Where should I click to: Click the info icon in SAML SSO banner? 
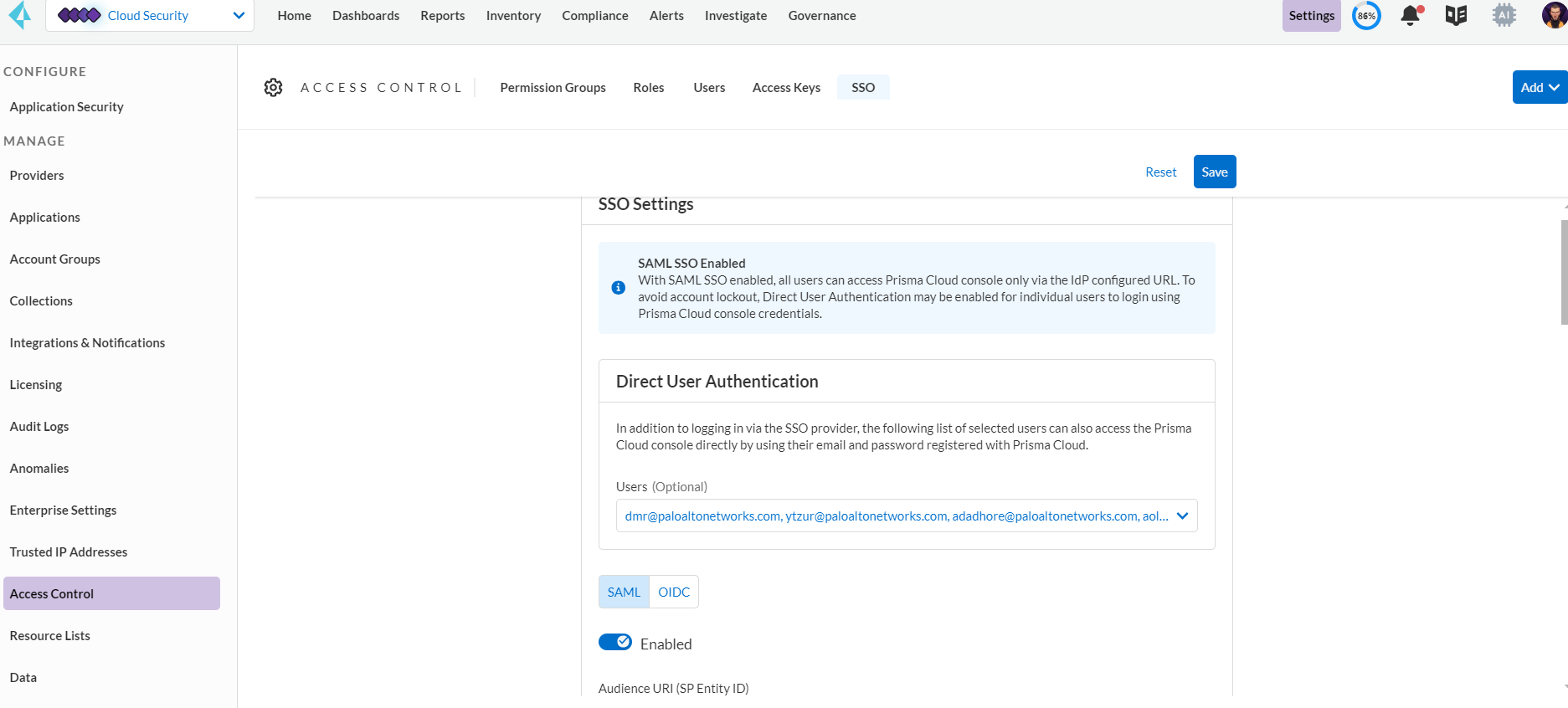[x=619, y=288]
